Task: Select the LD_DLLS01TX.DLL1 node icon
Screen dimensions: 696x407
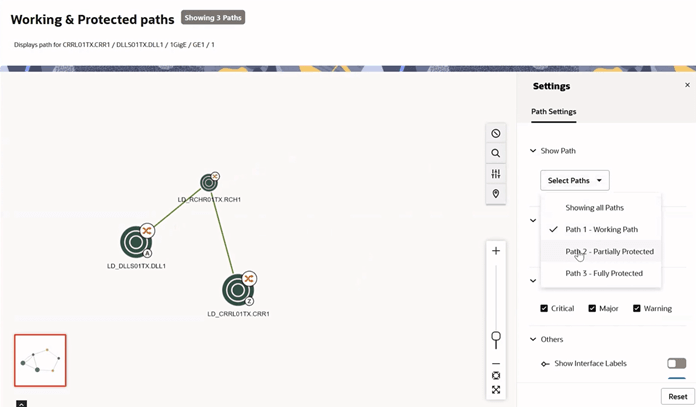Action: pyautogui.click(x=136, y=241)
